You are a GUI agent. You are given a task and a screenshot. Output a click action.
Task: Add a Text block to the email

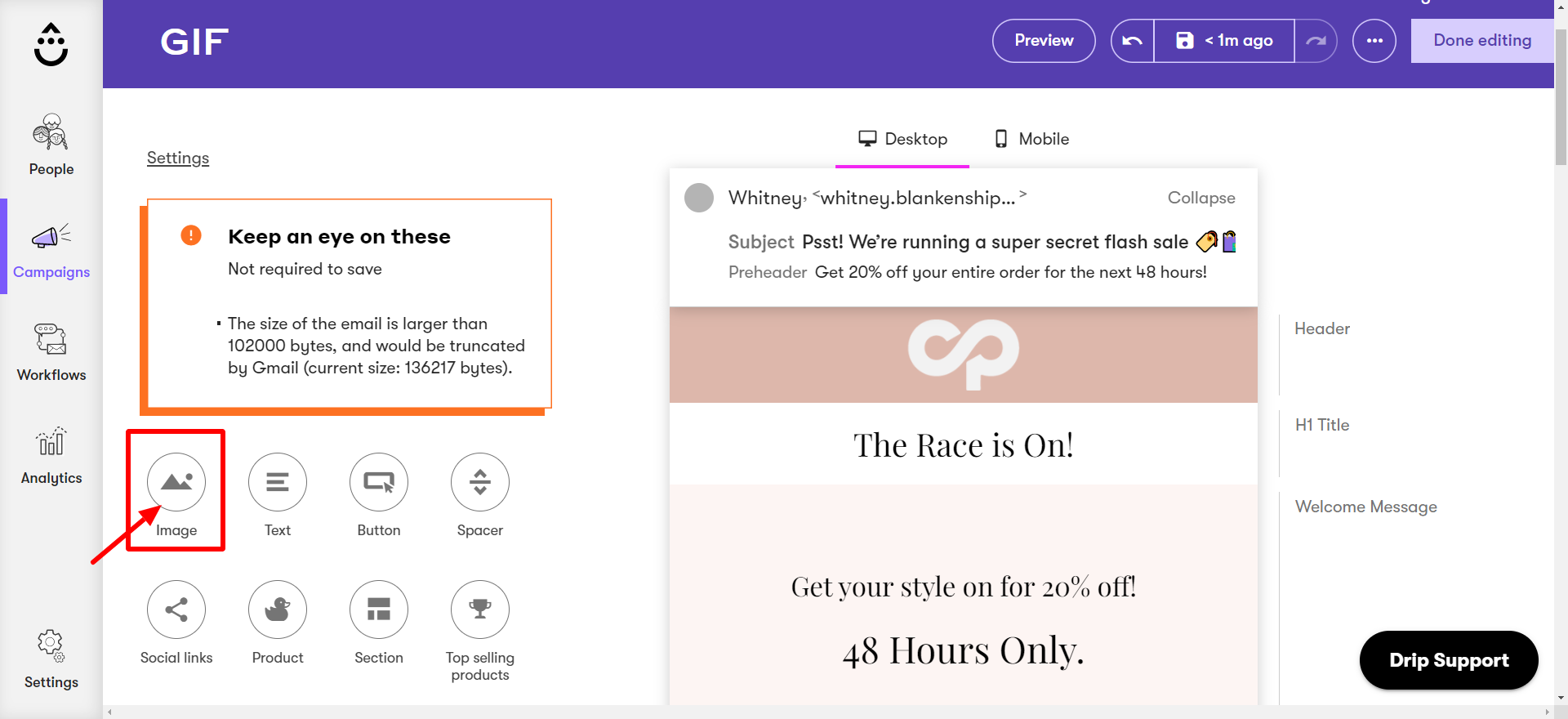pyautogui.click(x=277, y=482)
